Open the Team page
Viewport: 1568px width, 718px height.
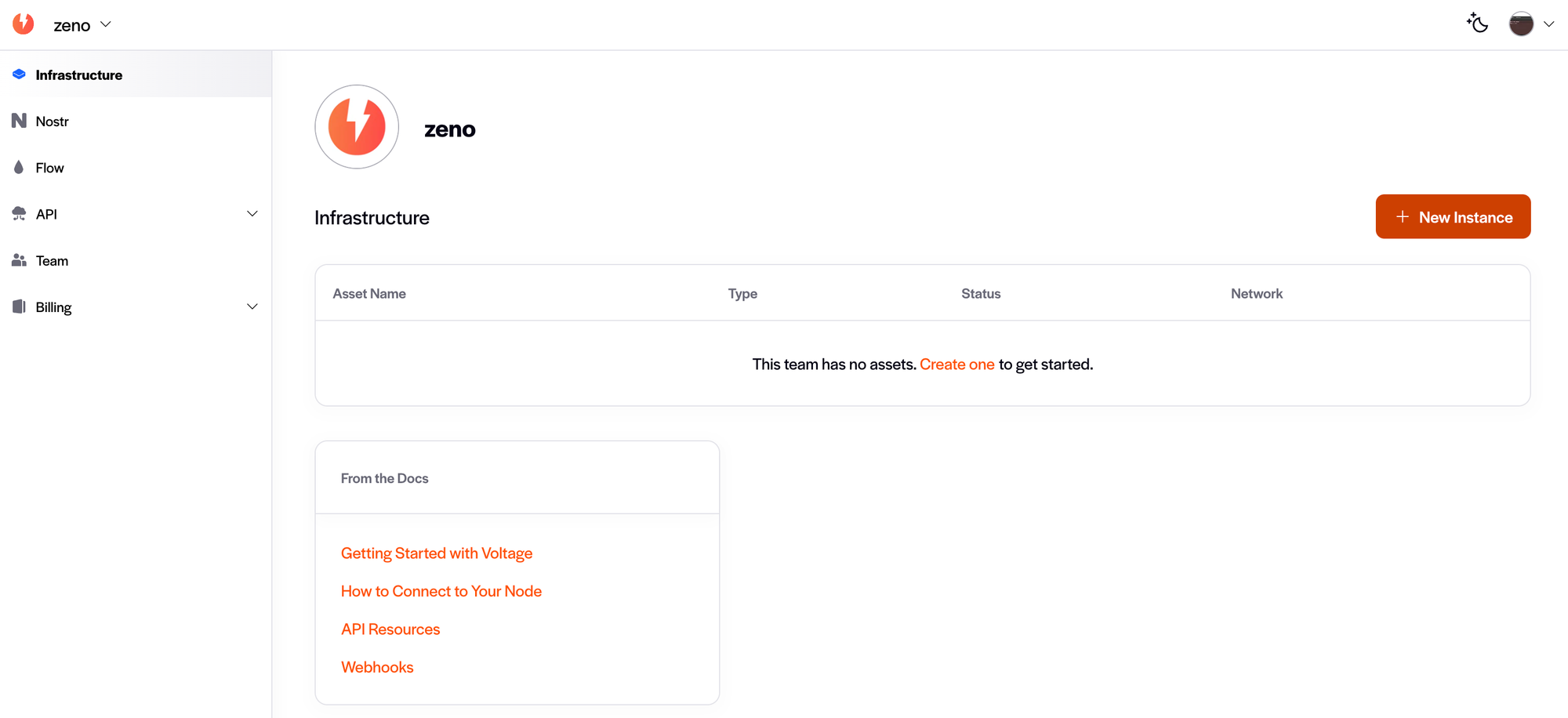pyautogui.click(x=52, y=261)
